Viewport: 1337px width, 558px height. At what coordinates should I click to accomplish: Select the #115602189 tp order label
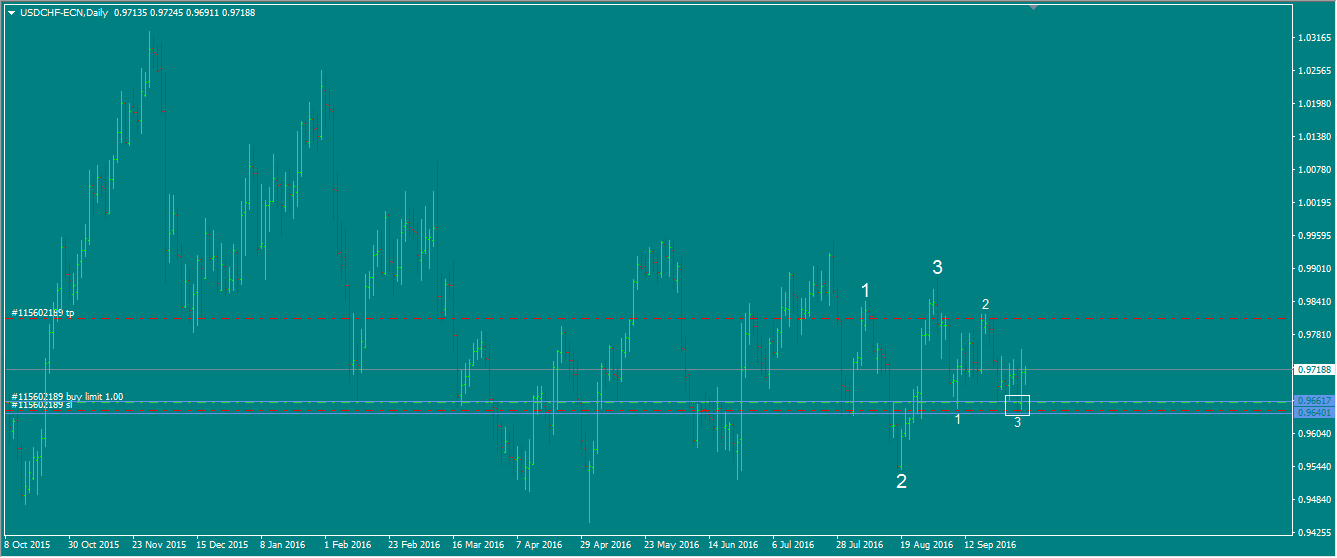pos(43,313)
